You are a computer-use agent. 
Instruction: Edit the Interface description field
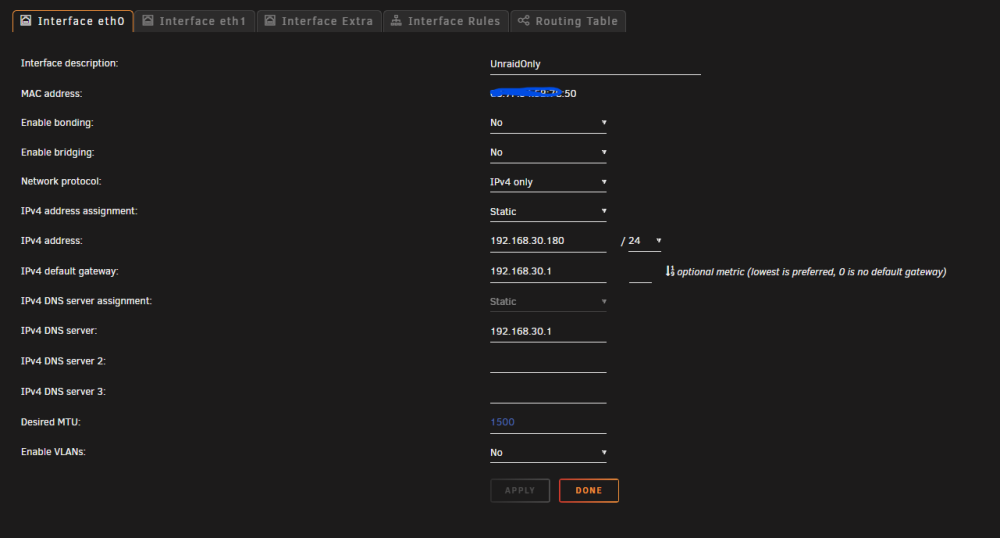(x=595, y=64)
